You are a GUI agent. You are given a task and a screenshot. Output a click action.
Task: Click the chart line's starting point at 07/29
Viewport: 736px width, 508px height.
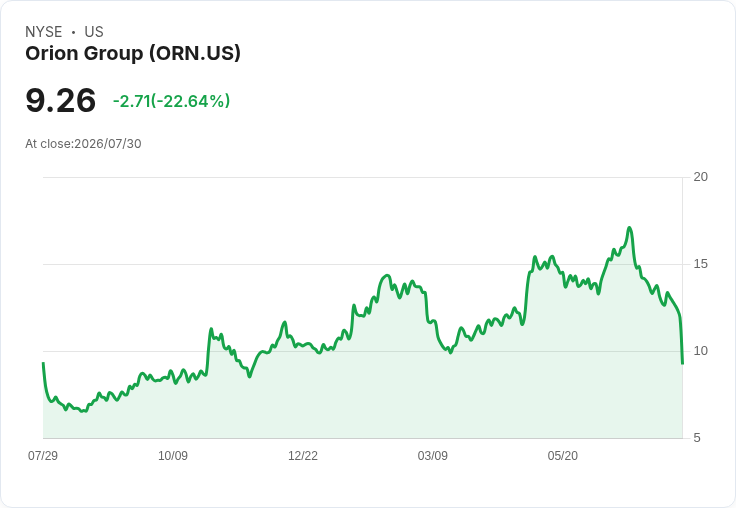click(43, 363)
